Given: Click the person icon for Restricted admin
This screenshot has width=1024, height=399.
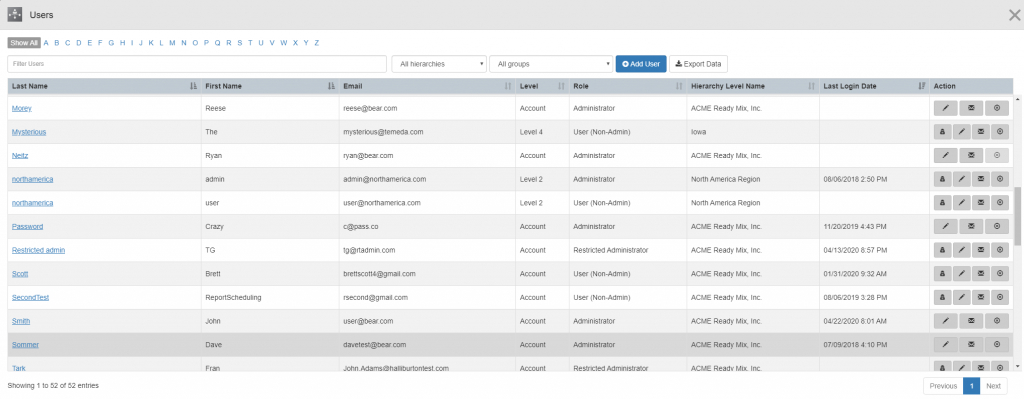Looking at the screenshot, I should click(942, 250).
